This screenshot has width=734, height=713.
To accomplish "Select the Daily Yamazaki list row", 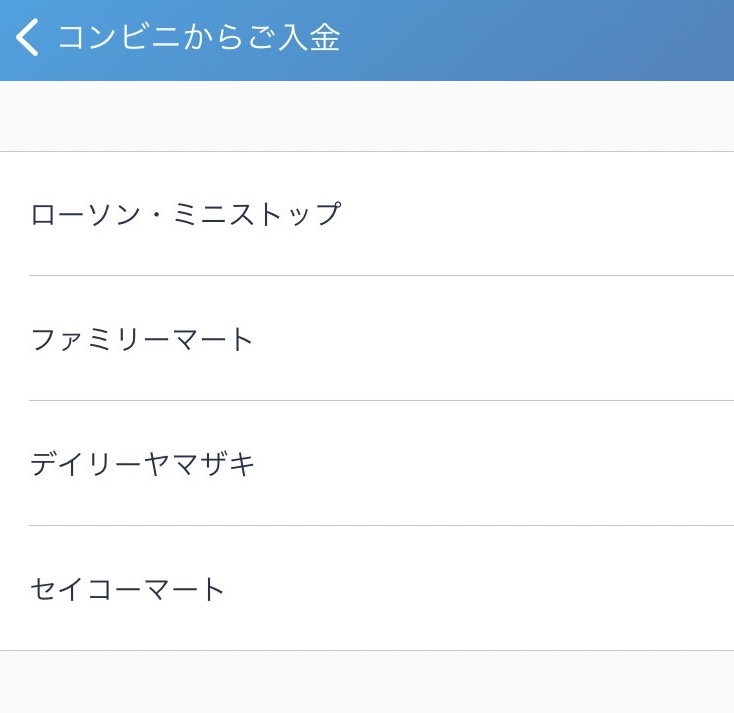I will 367,463.
